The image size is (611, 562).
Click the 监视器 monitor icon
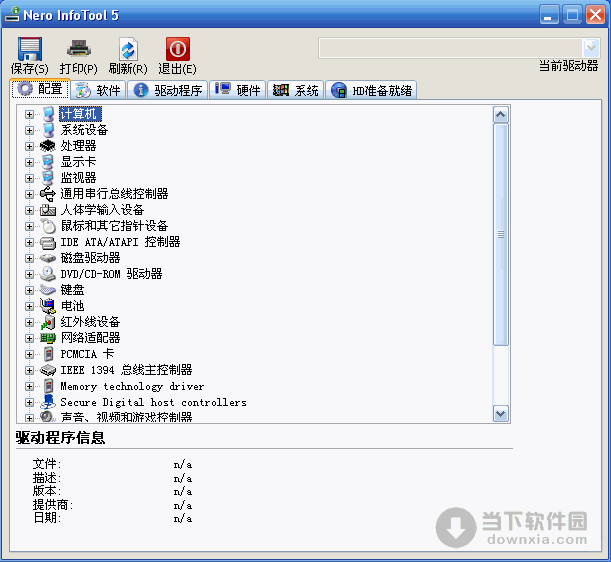click(x=48, y=178)
